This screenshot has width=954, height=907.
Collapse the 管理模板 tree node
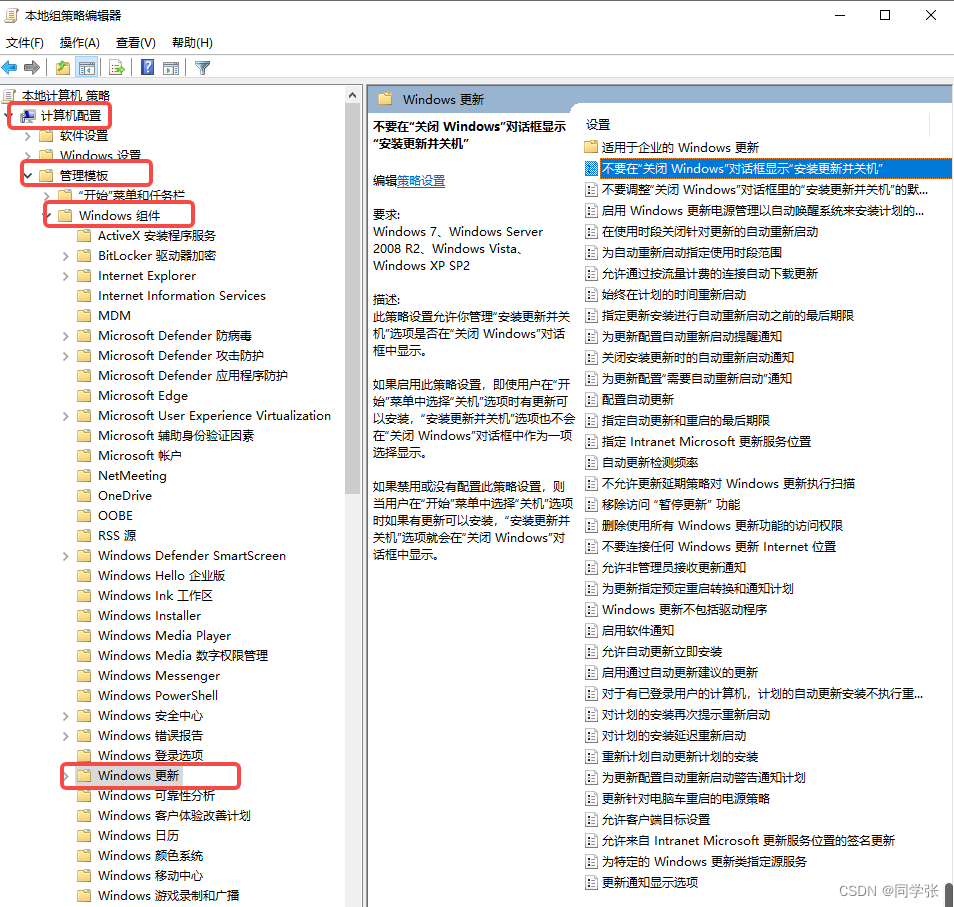pos(27,176)
